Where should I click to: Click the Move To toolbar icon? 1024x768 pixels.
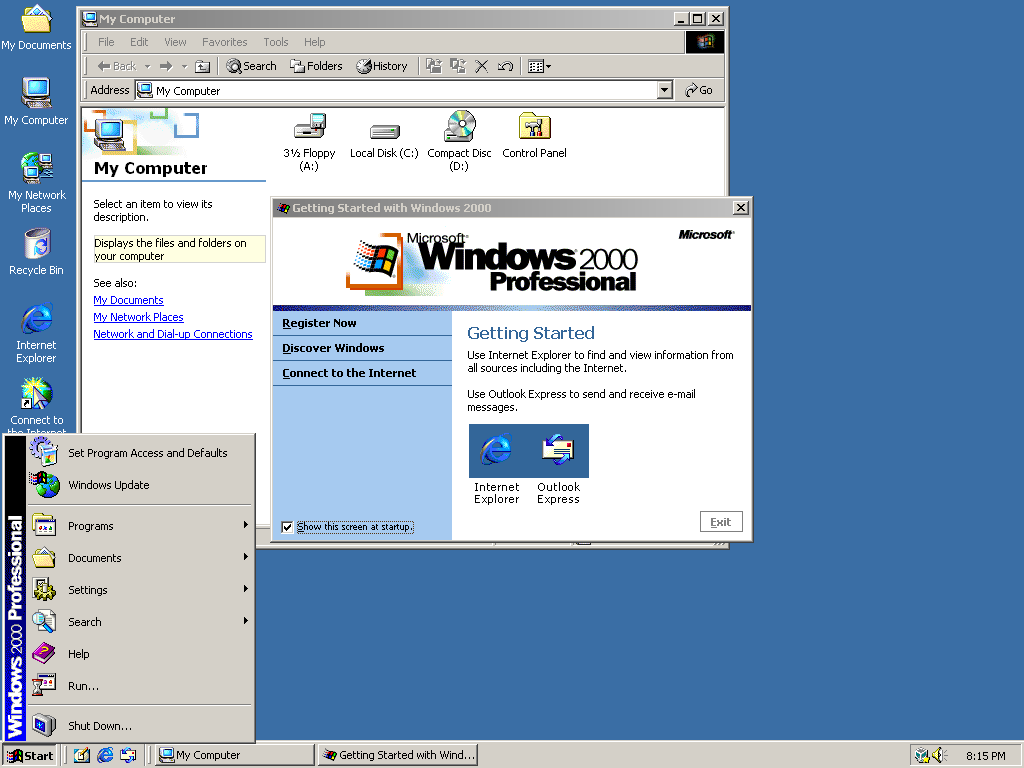pos(434,66)
